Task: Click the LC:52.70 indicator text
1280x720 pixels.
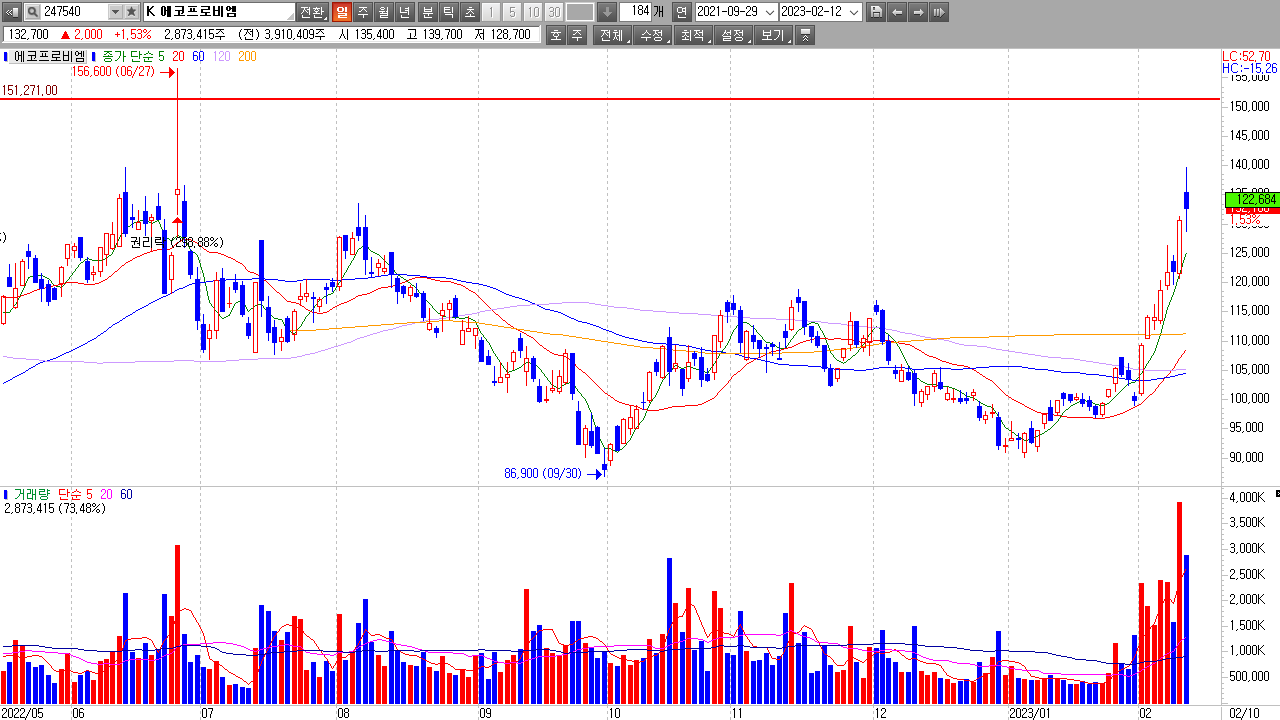Action: click(x=1245, y=56)
